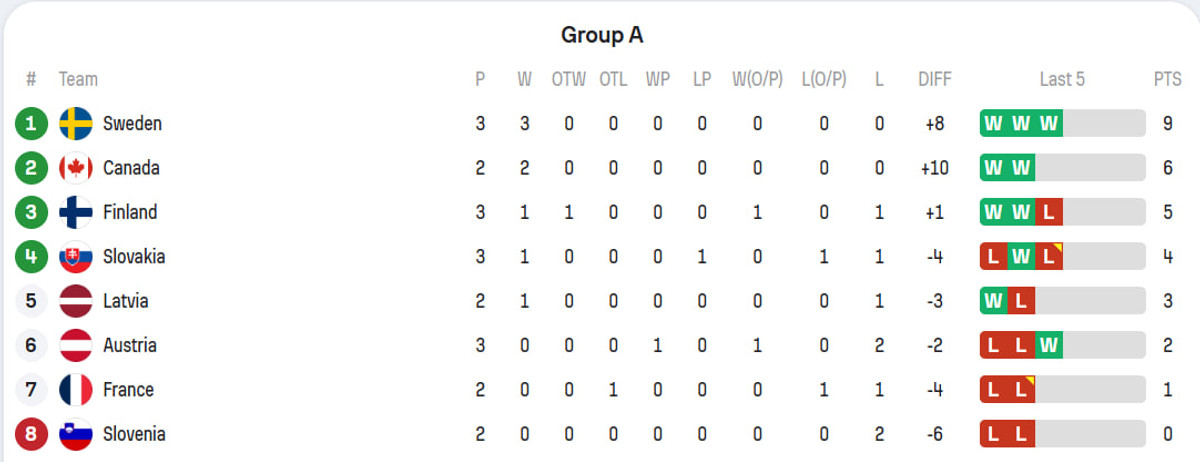The image size is (1200, 462).
Task: Click the Sweden flag icon
Action: click(76, 124)
